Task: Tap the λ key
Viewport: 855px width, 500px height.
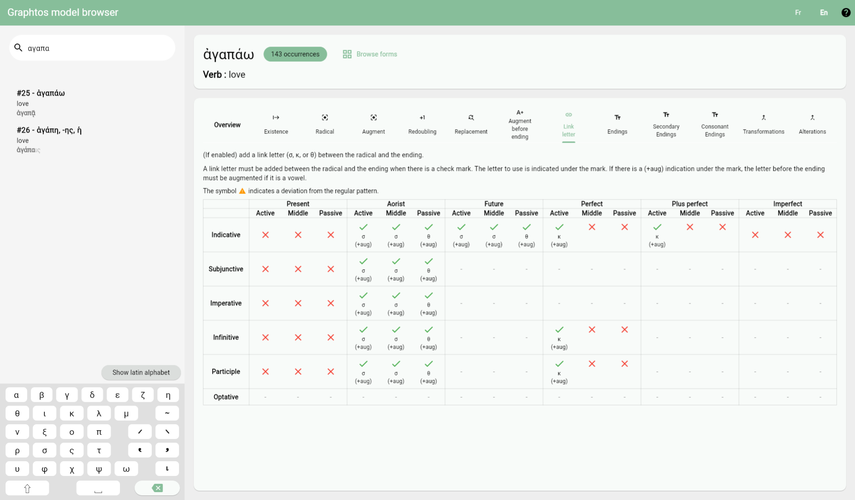Action: [99, 413]
